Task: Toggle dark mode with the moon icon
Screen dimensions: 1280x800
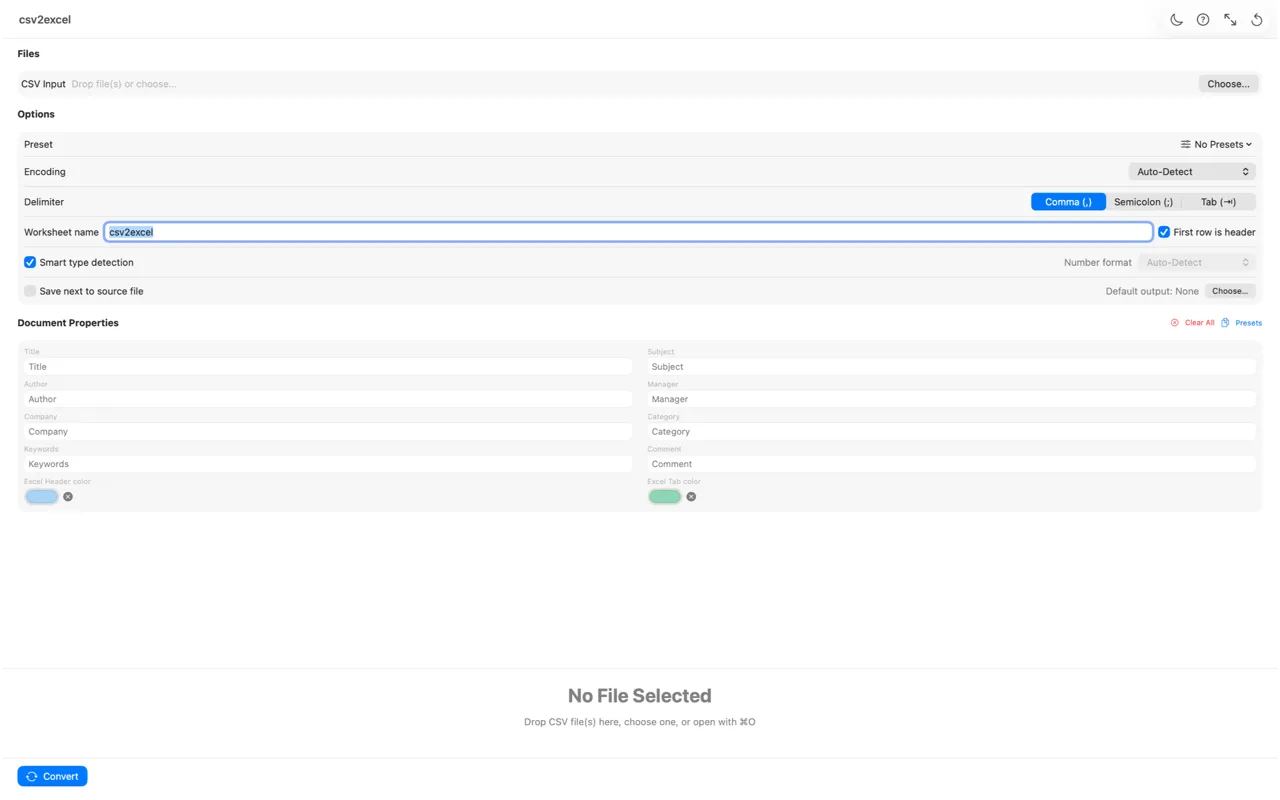Action: 1176,19
